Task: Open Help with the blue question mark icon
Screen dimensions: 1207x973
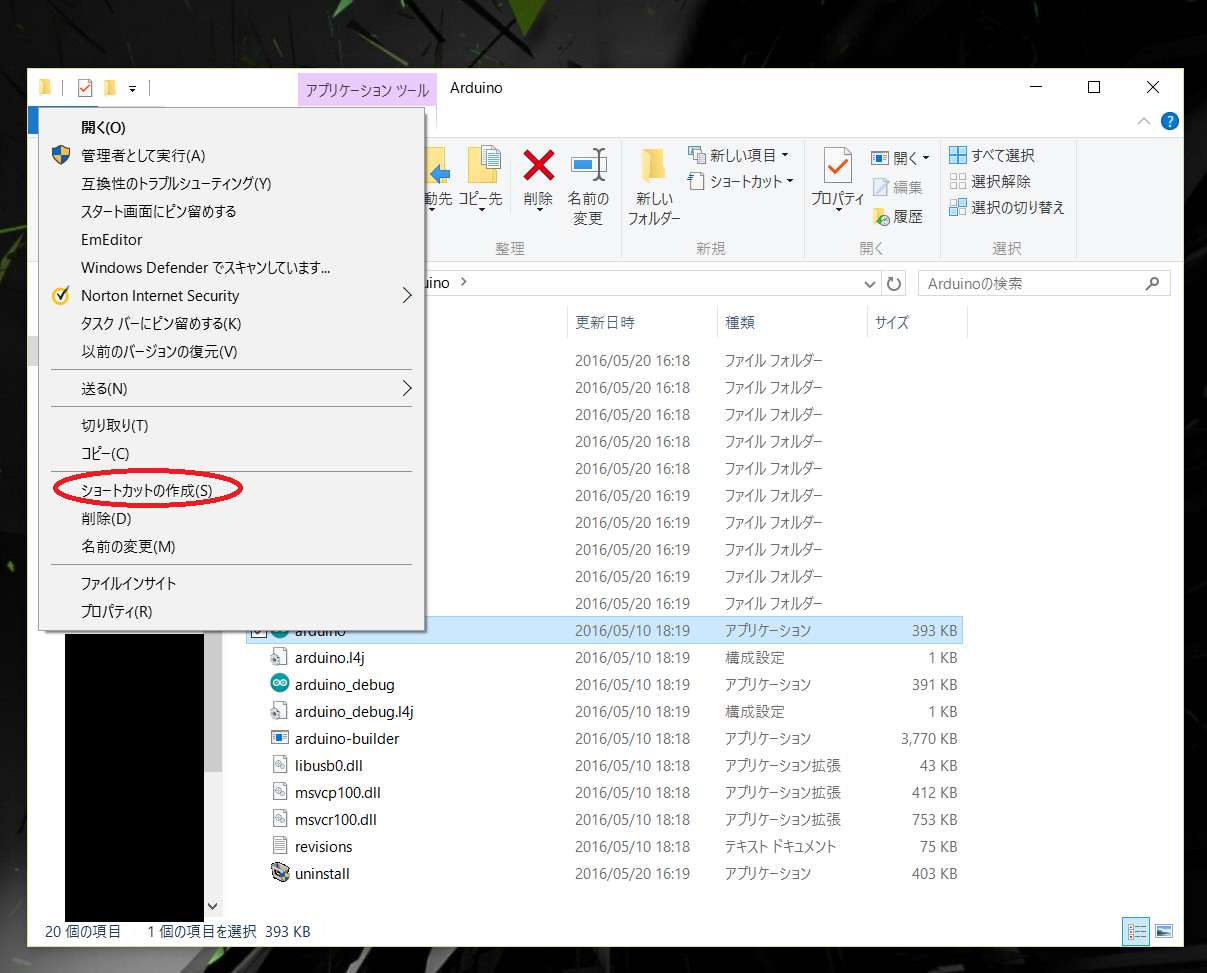Action: tap(1169, 121)
